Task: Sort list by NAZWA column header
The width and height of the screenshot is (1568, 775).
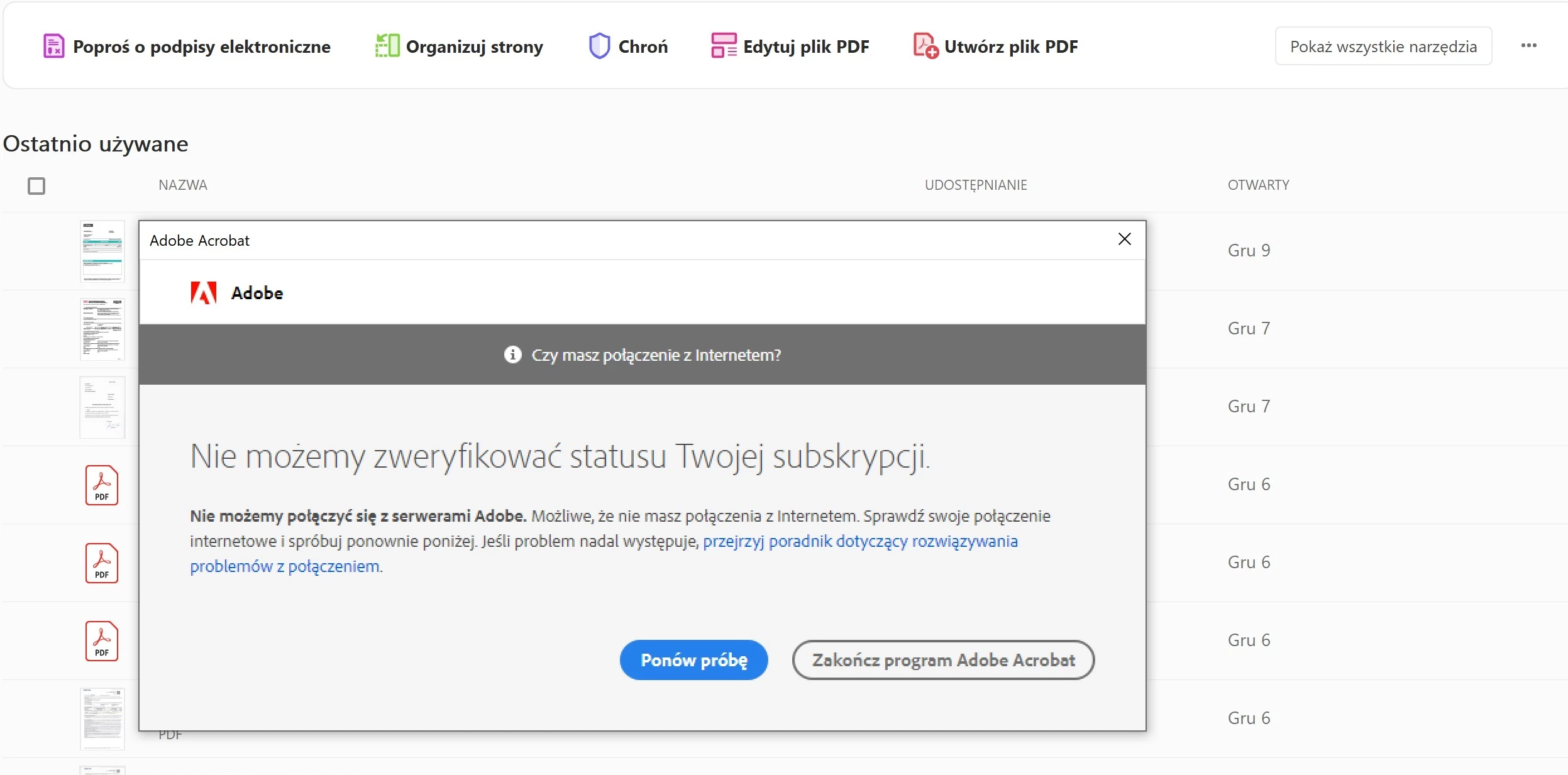Action: (x=183, y=185)
